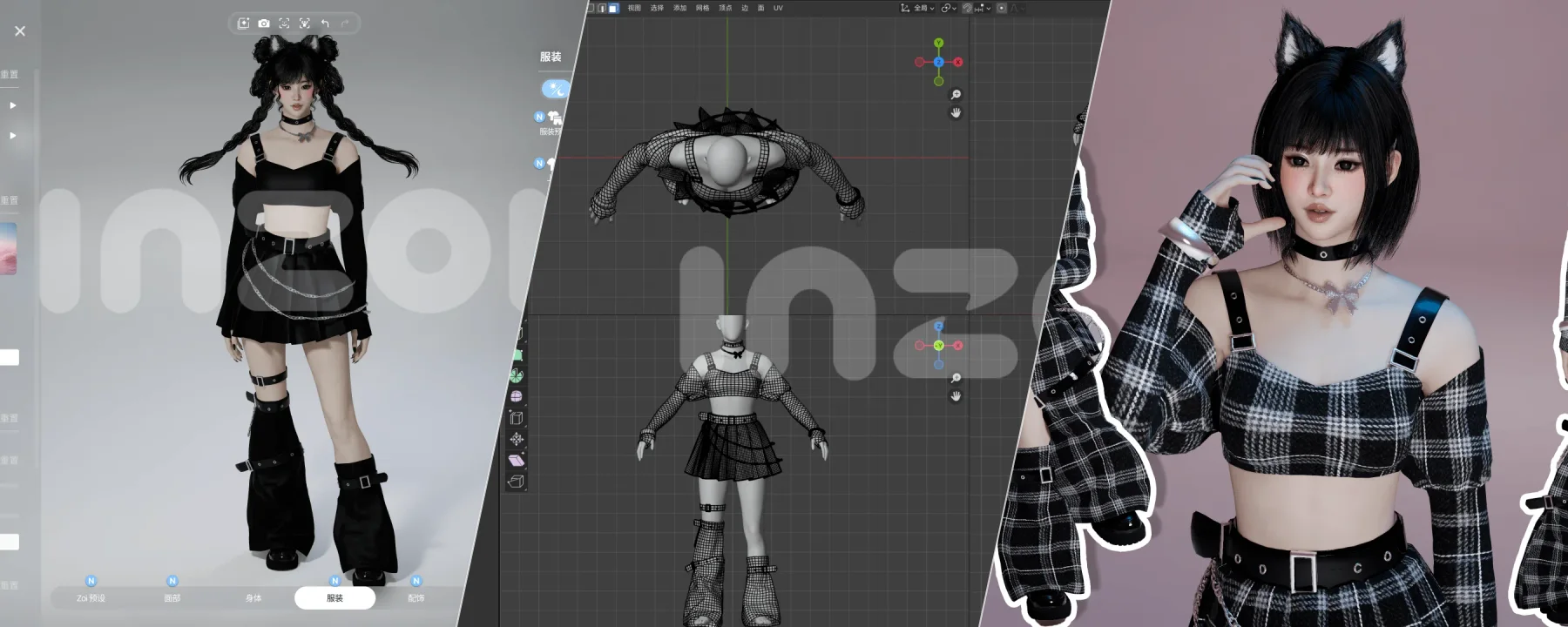1568x627 pixels.
Task: Open the snapping options dropdown
Action: pos(983,8)
